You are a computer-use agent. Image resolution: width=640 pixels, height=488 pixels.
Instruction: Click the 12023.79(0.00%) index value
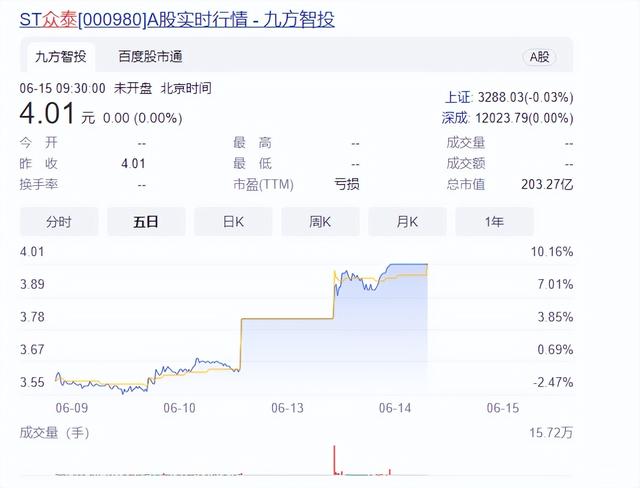(x=524, y=118)
